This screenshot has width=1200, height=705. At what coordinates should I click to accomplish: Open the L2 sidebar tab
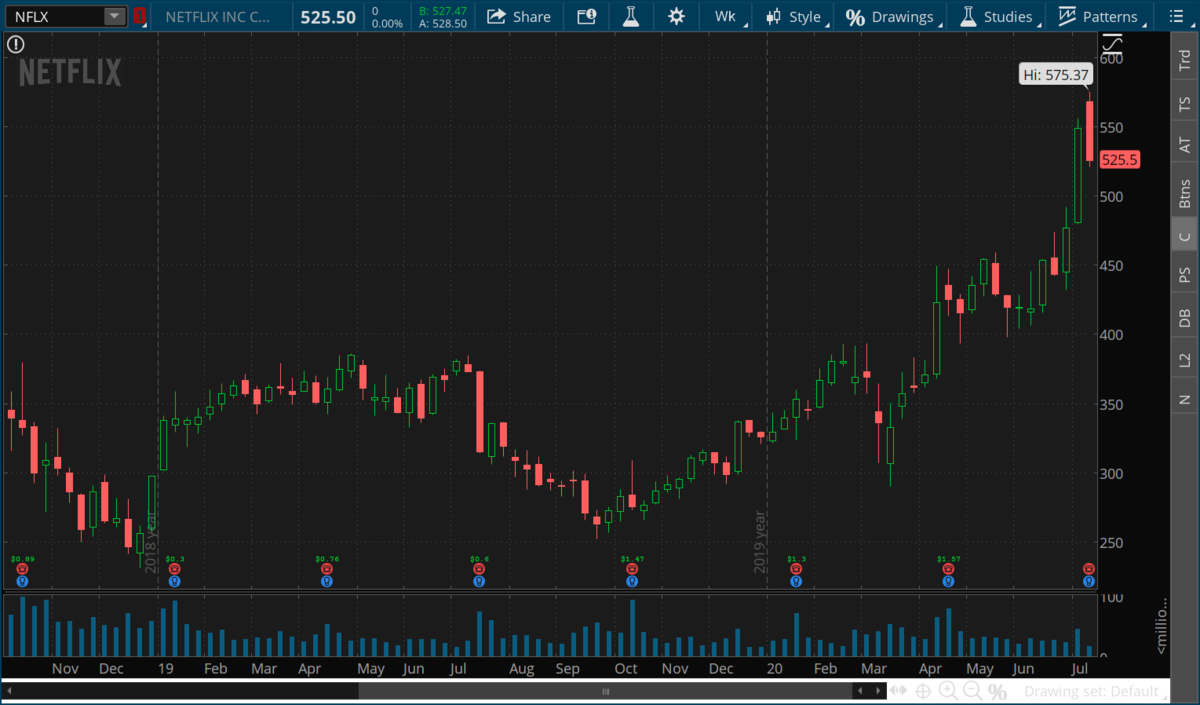click(1185, 358)
